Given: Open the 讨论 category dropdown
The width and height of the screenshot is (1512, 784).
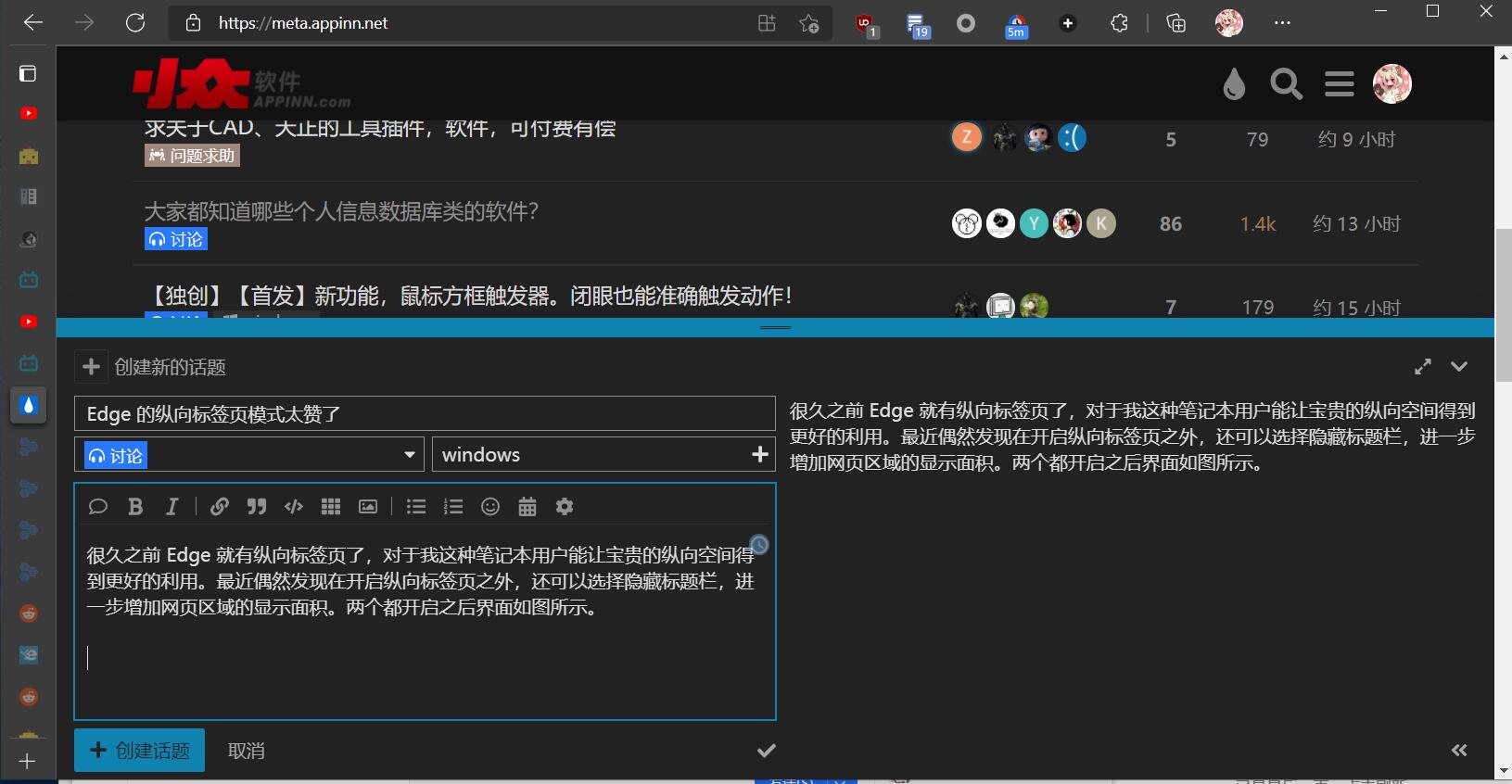Looking at the screenshot, I should click(x=248, y=455).
